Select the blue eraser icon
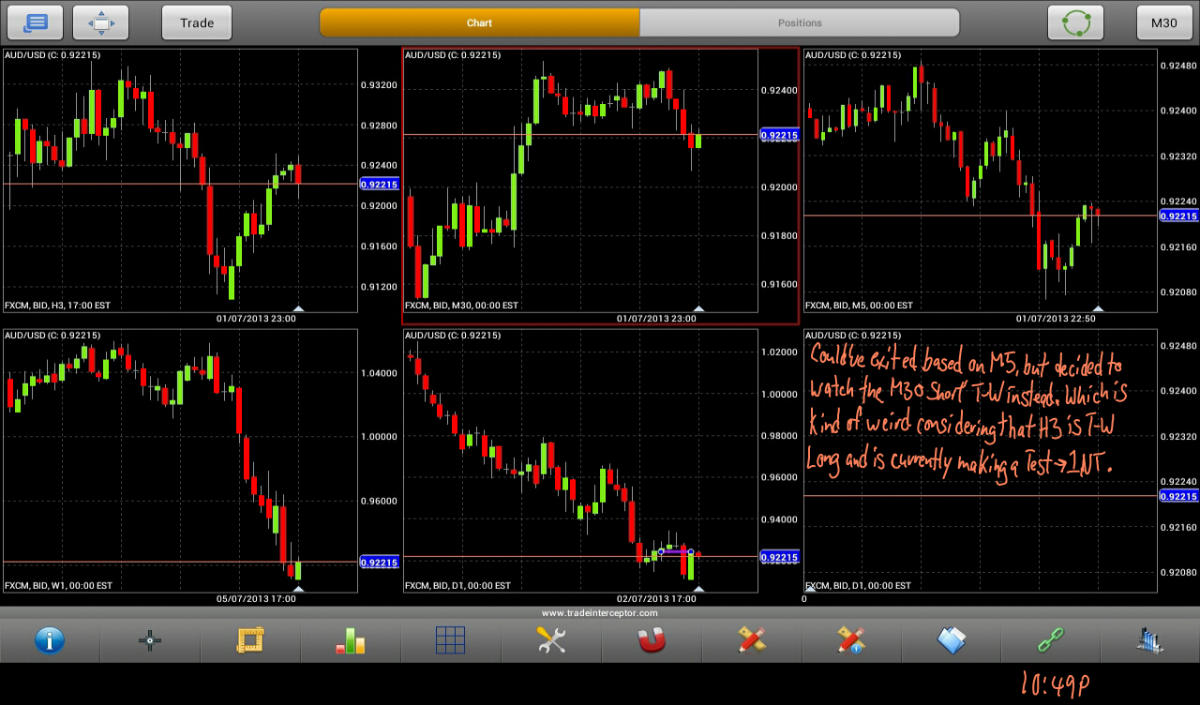This screenshot has width=1200, height=705. tap(951, 640)
